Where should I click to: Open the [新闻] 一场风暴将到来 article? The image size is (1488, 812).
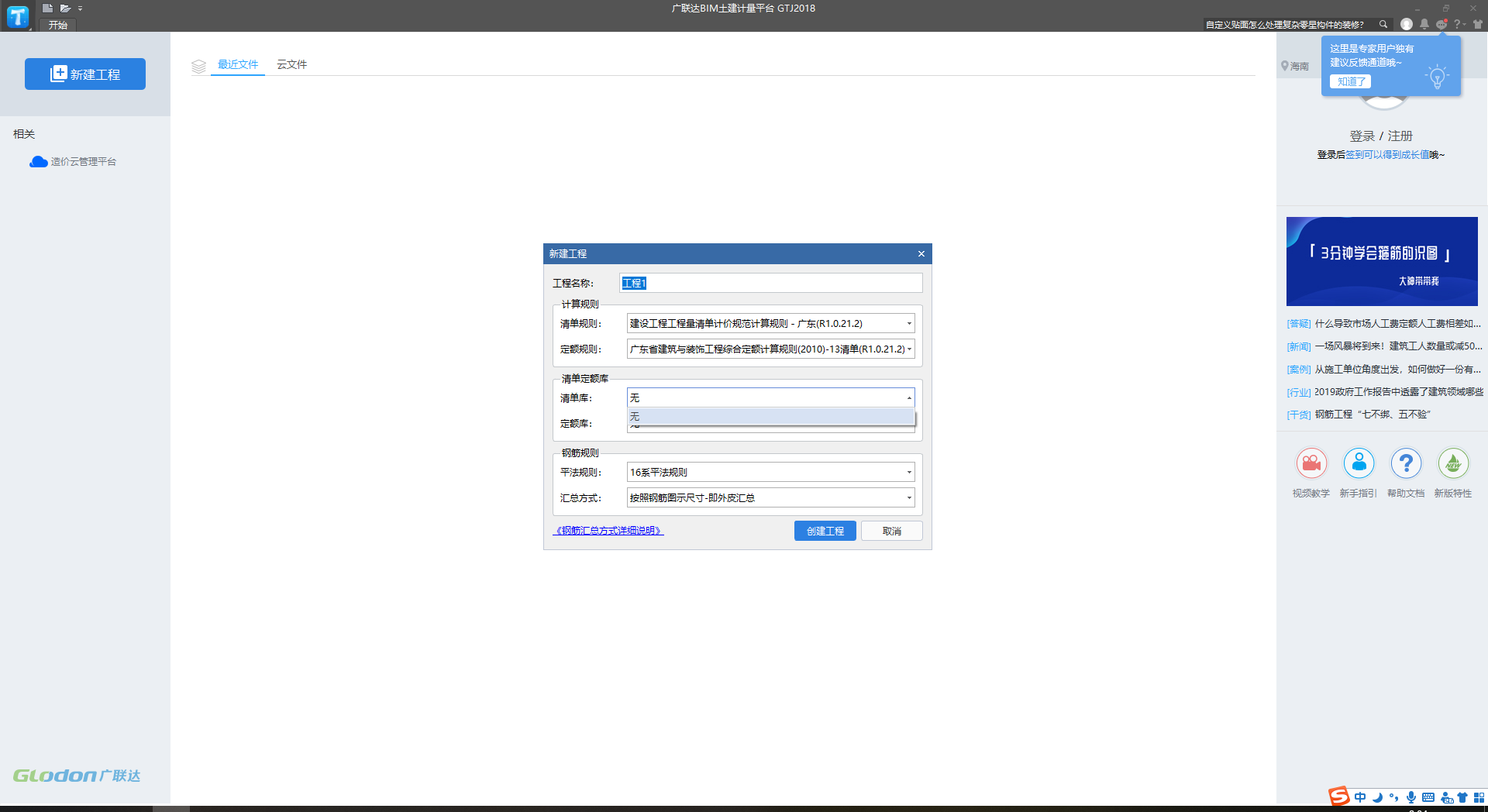[1384, 346]
